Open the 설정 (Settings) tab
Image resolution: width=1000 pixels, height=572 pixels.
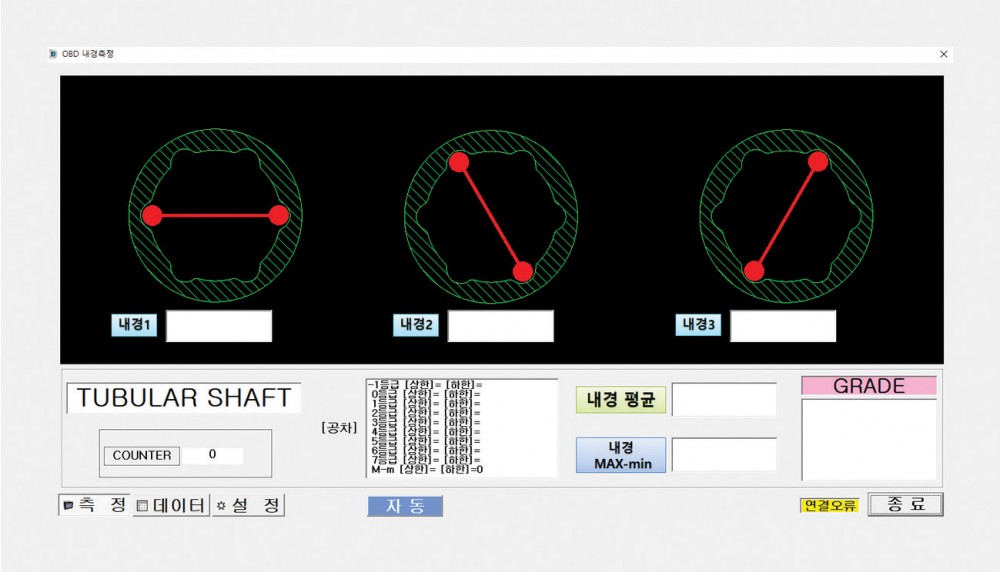pos(248,506)
